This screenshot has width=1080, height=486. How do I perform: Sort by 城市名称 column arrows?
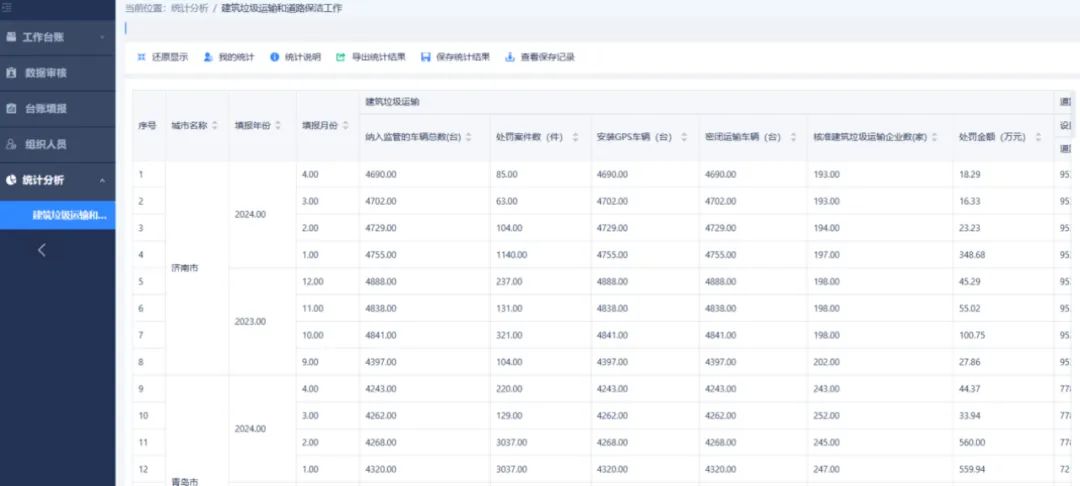pyautogui.click(x=215, y=125)
